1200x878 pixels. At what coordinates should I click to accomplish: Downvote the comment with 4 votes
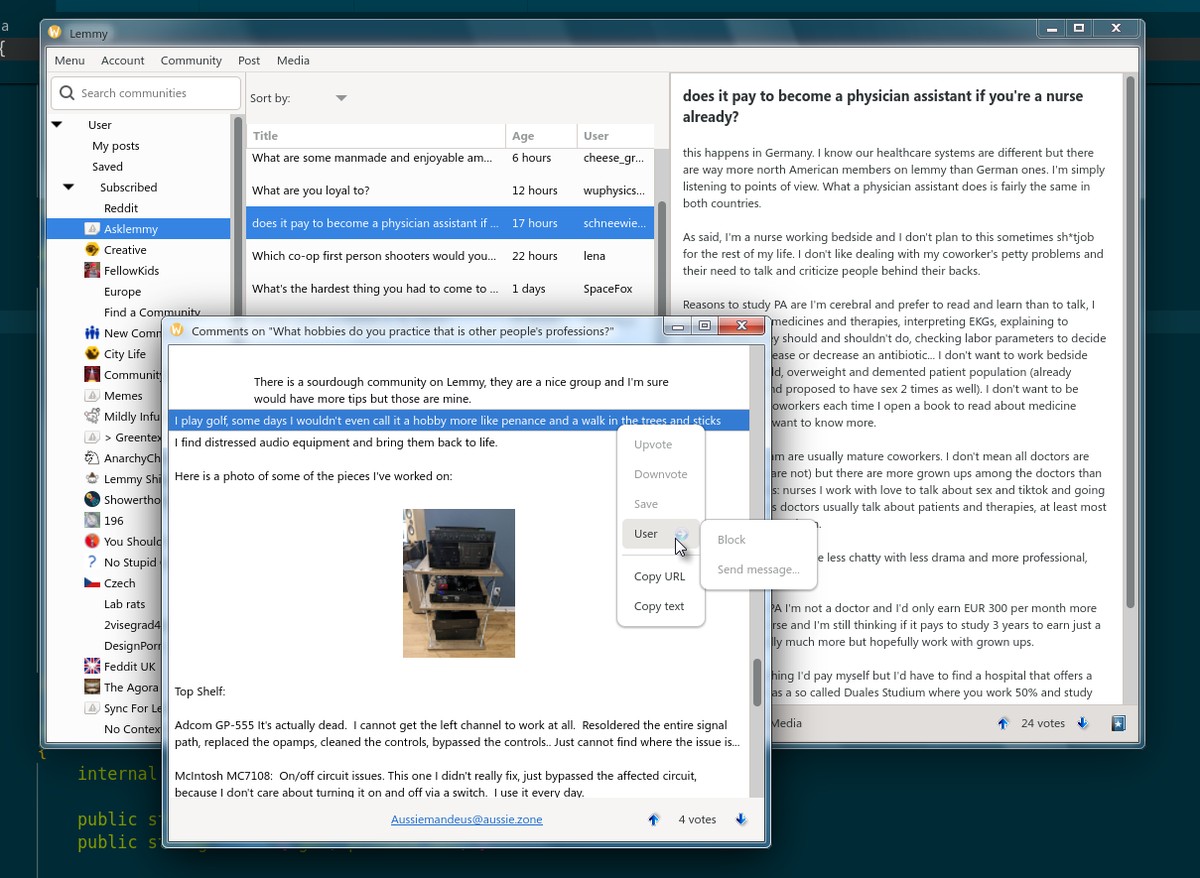[741, 819]
